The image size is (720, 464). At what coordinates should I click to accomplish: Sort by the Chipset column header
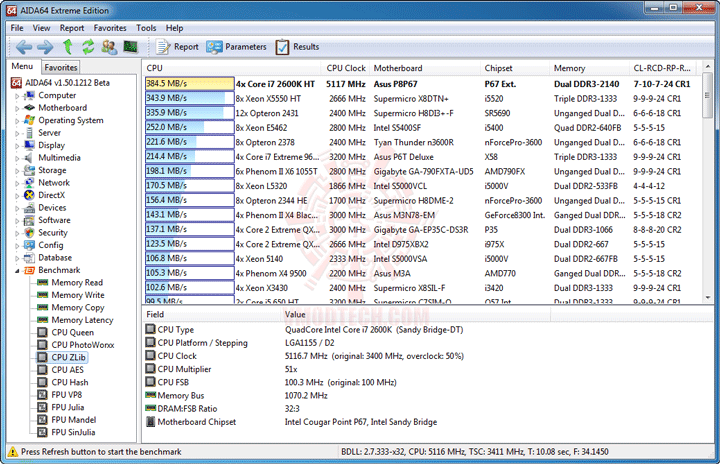point(515,68)
